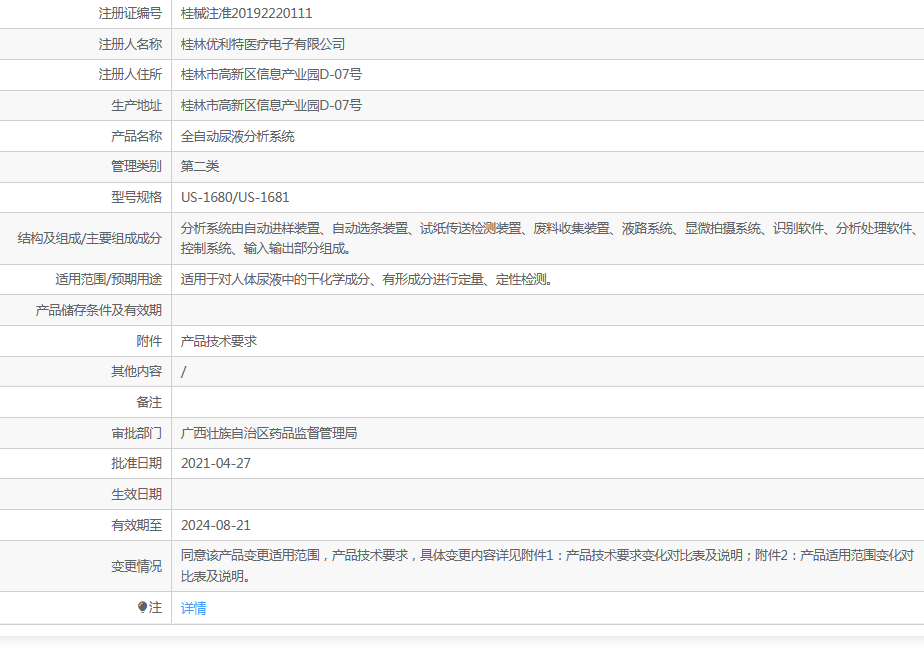Click address value in 生产地址 row
The image size is (924, 647).
pos(271,105)
